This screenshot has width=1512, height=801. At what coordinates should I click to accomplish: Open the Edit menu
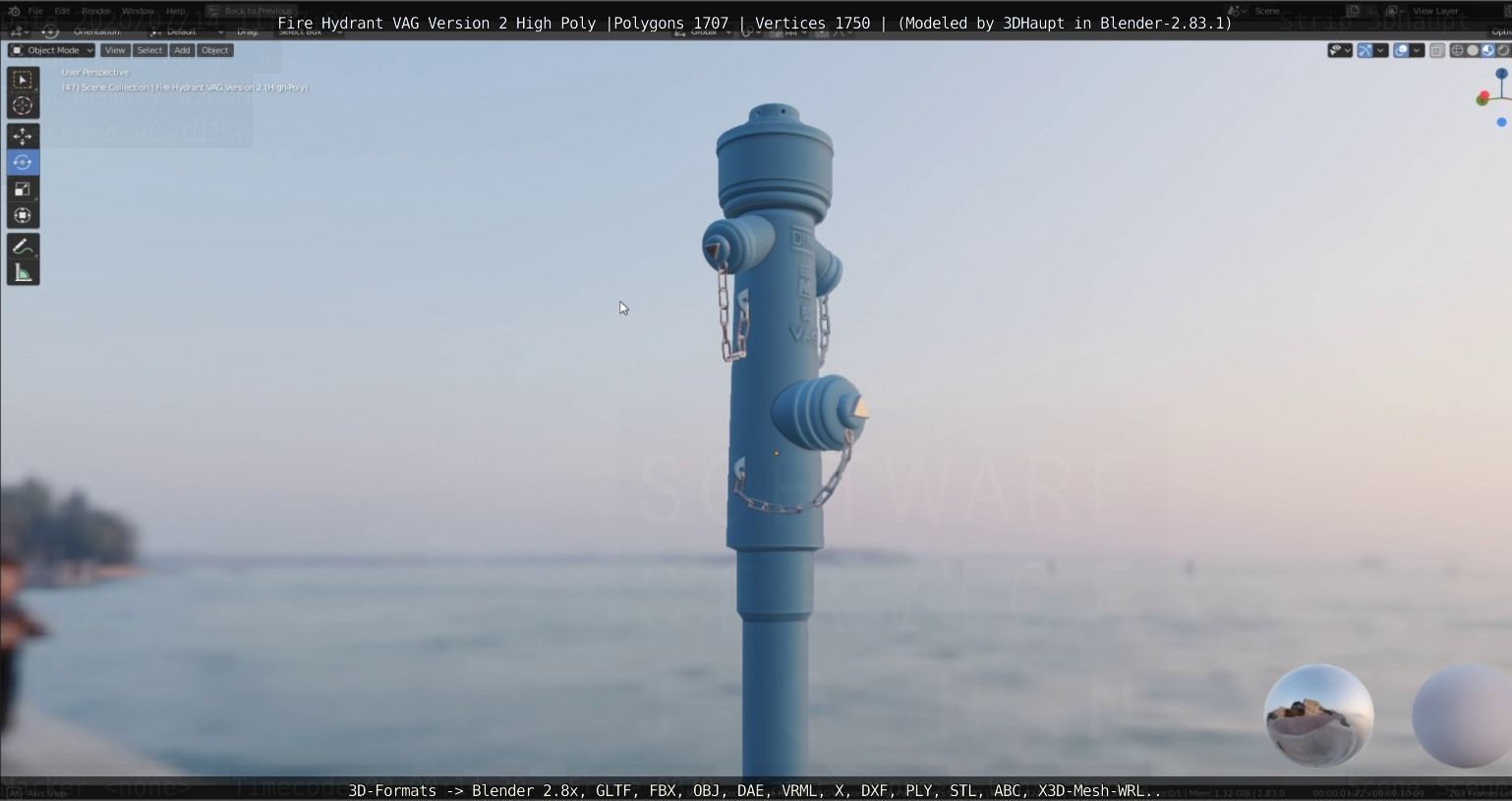pos(62,11)
